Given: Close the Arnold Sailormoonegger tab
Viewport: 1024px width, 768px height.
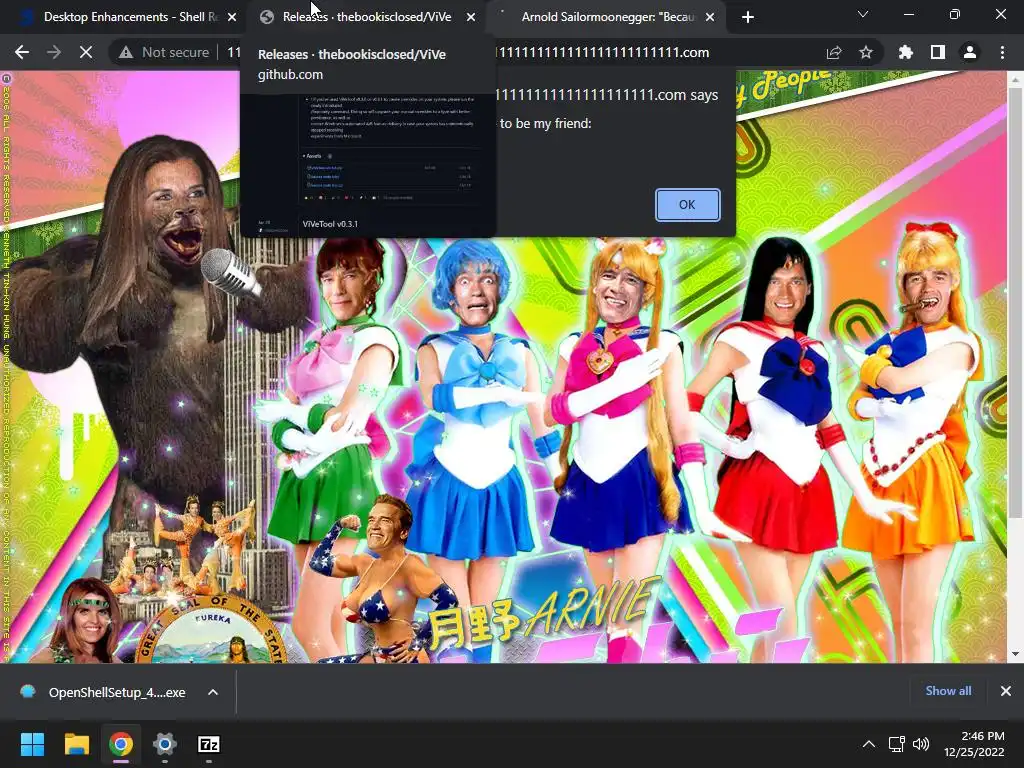Looking at the screenshot, I should [710, 18].
